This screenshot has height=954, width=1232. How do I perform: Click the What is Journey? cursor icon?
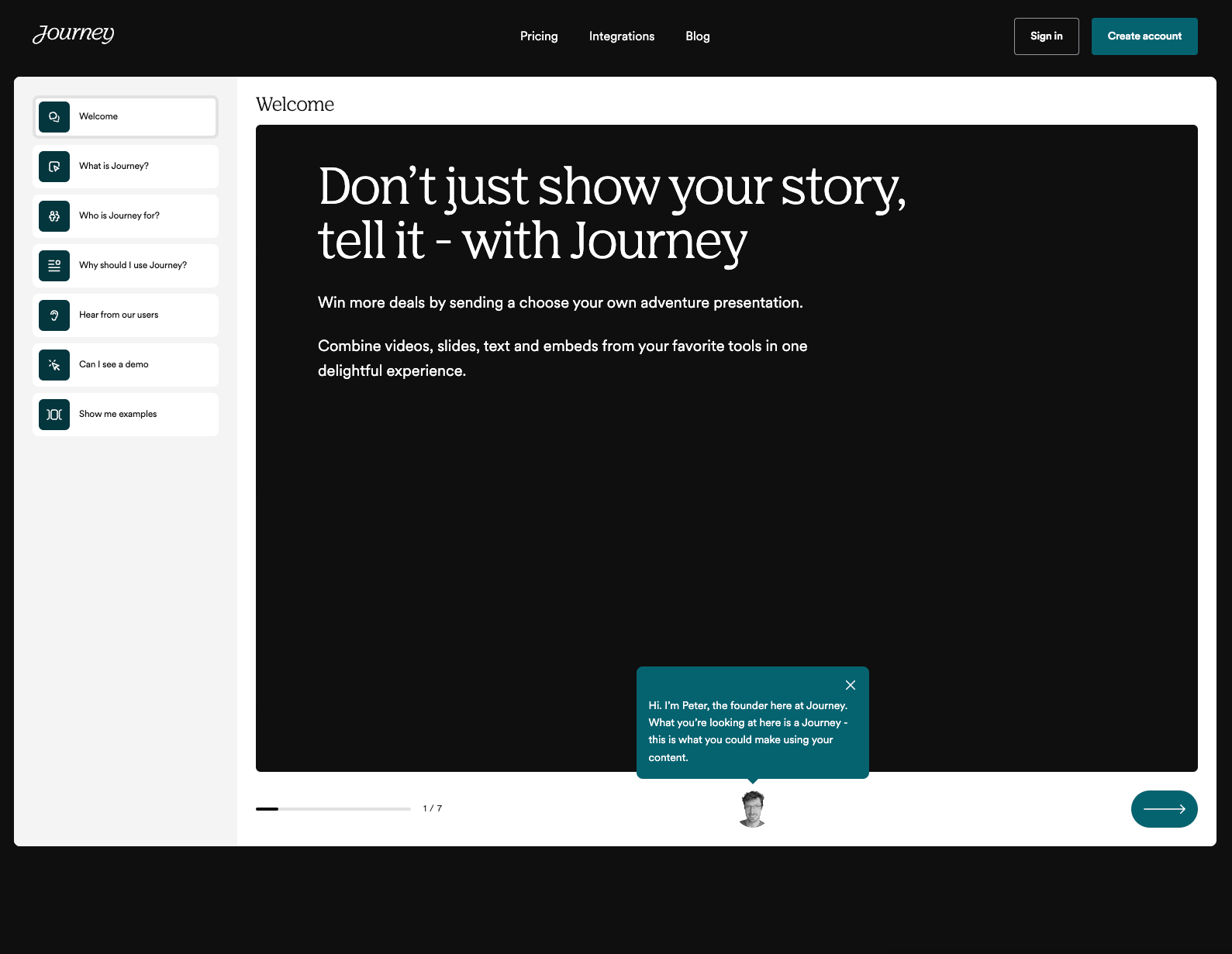point(54,167)
